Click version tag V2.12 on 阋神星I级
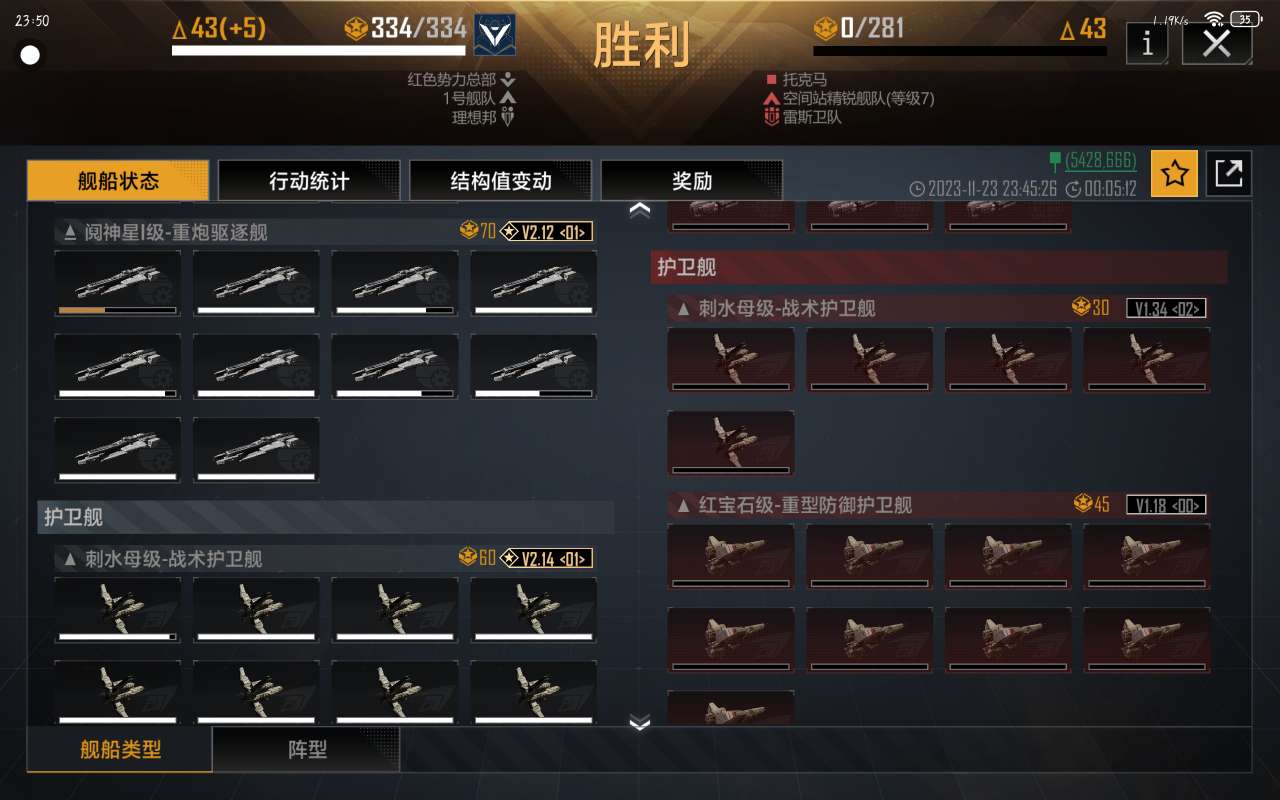The height and width of the screenshot is (800, 1280). [x=547, y=232]
